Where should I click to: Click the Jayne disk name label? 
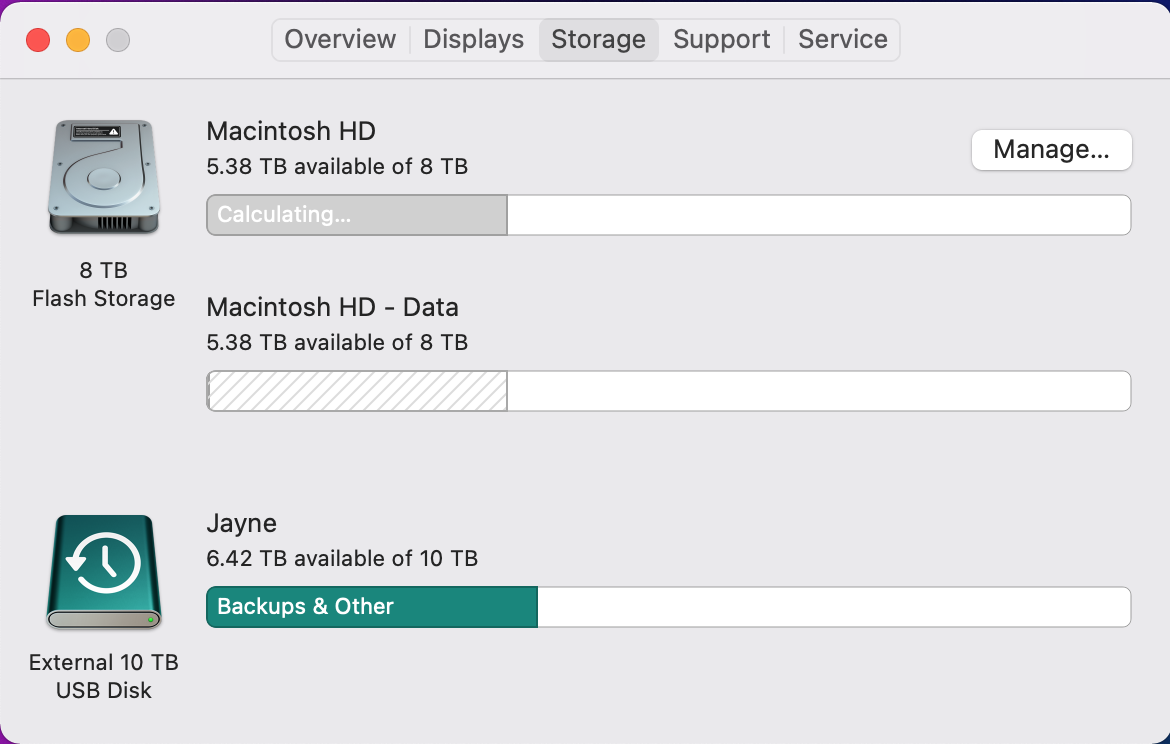click(x=241, y=523)
